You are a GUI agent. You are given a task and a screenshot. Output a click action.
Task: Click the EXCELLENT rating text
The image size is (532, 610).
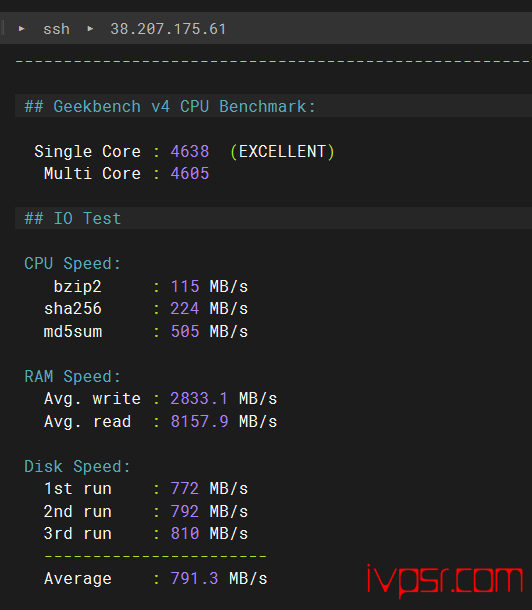[282, 151]
